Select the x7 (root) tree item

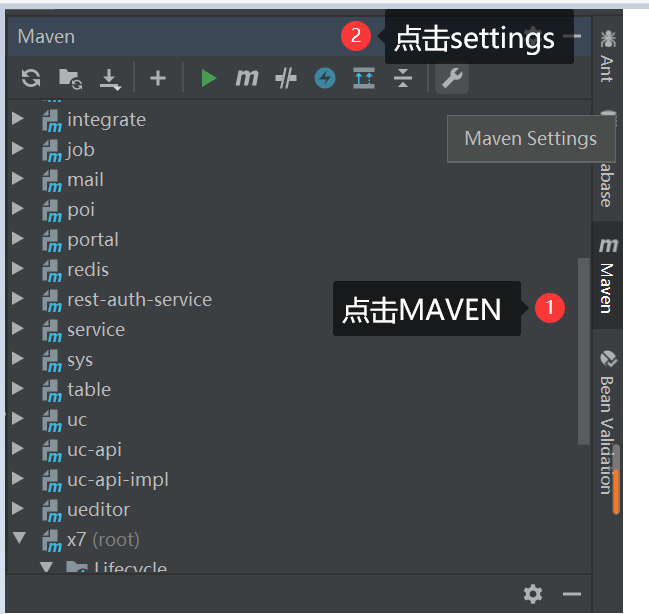pos(103,540)
